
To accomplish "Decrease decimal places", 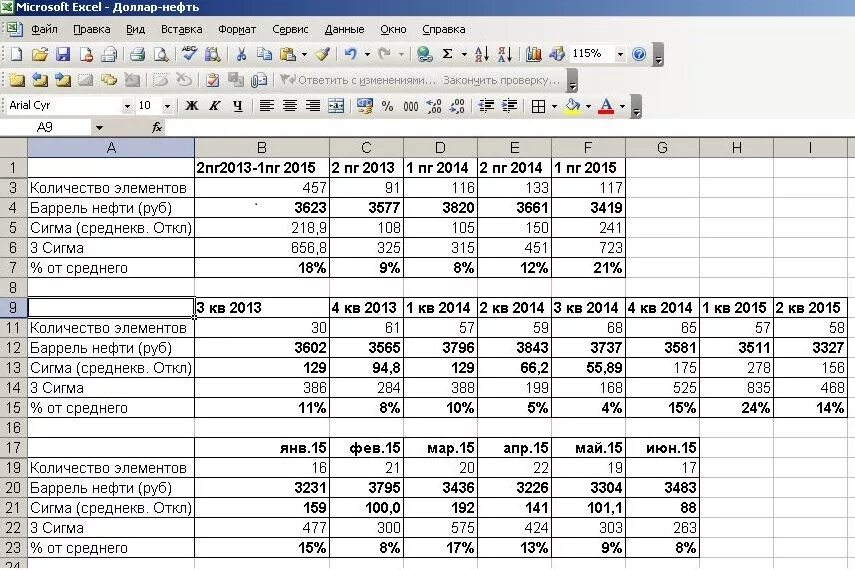I will [x=457, y=106].
